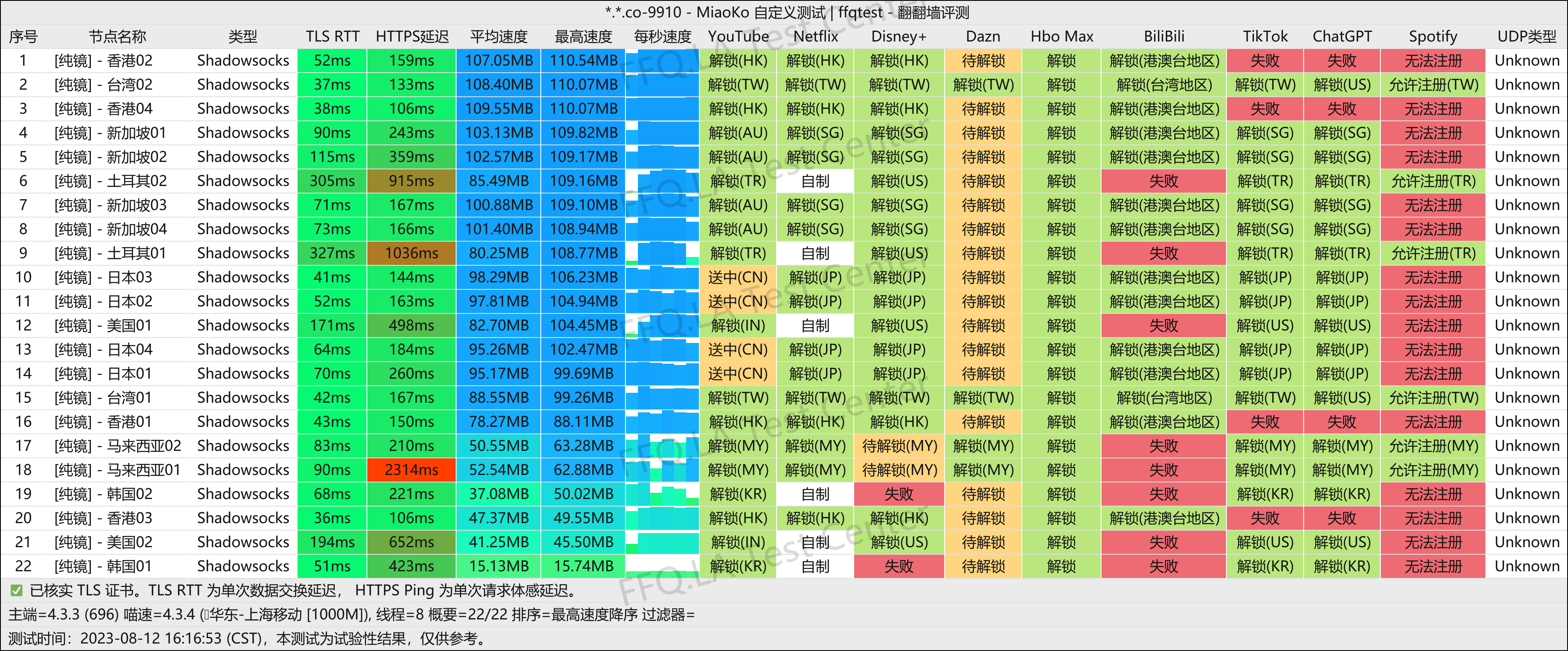Select the UDP类型 column header
1568x651 pixels.
[x=1526, y=37]
